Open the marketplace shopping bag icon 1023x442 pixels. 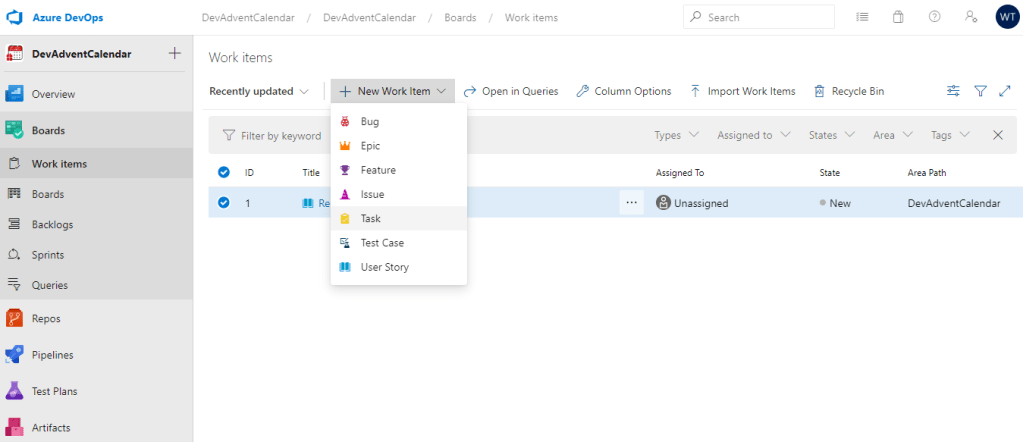coord(898,18)
